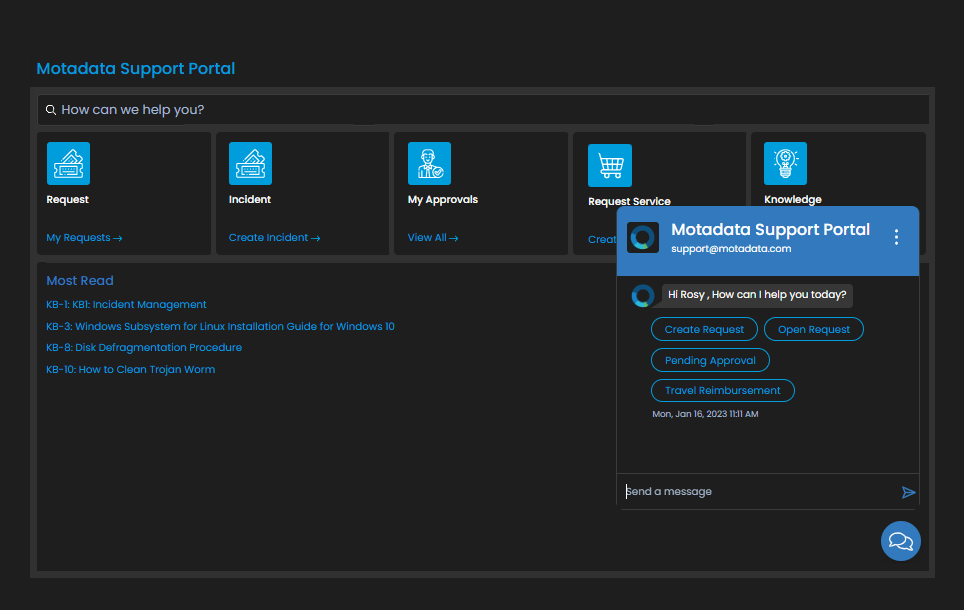This screenshot has width=964, height=610.
Task: Choose Open Request in chat
Action: coord(813,330)
